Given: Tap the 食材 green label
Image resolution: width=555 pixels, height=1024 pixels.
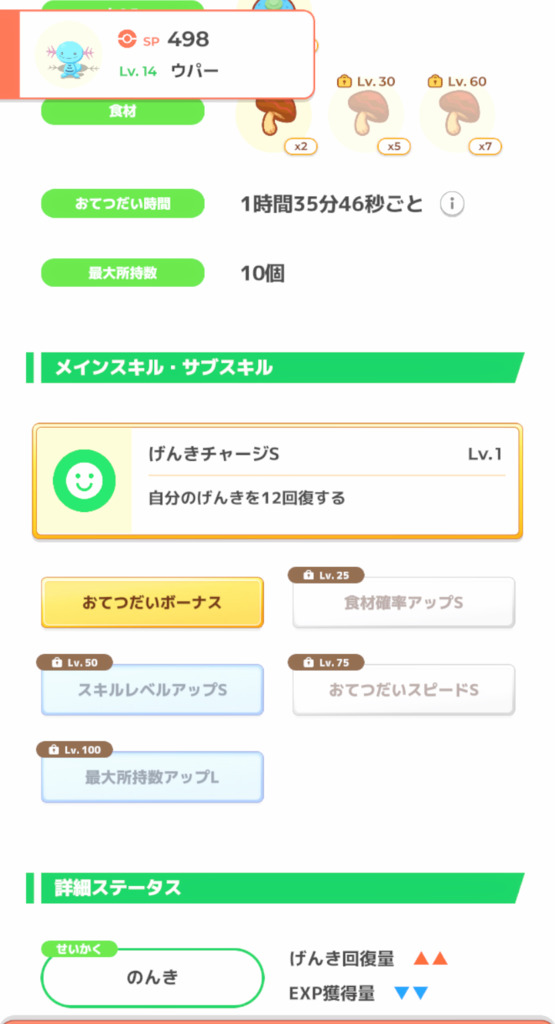Looking at the screenshot, I should [x=123, y=112].
